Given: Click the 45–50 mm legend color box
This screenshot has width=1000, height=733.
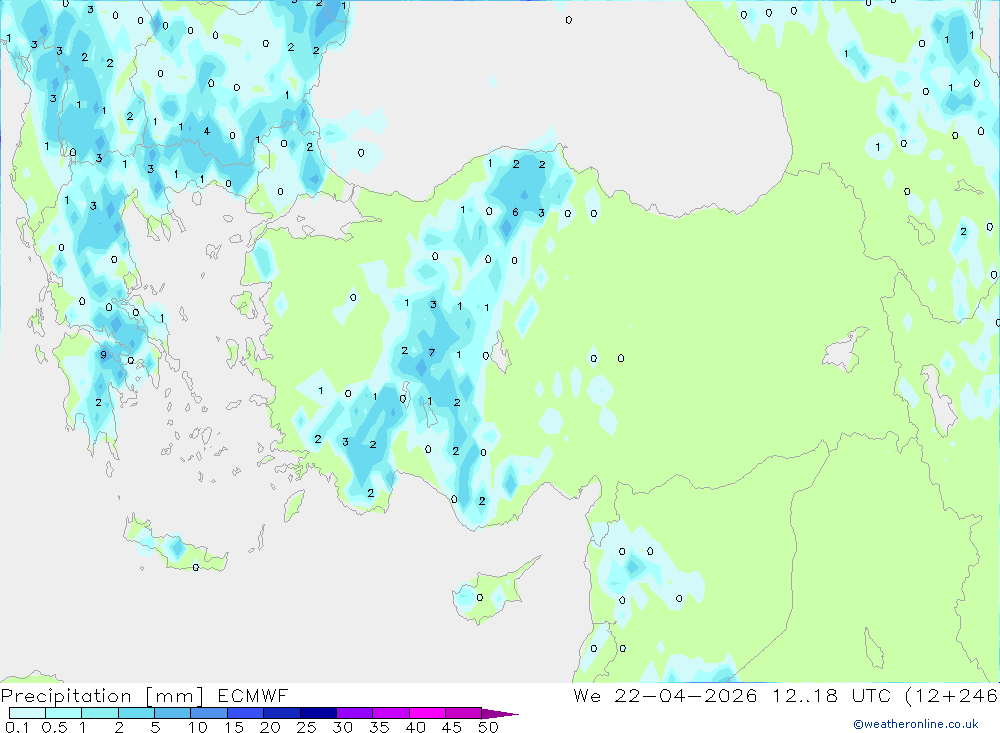Looking at the screenshot, I should 463,713.
